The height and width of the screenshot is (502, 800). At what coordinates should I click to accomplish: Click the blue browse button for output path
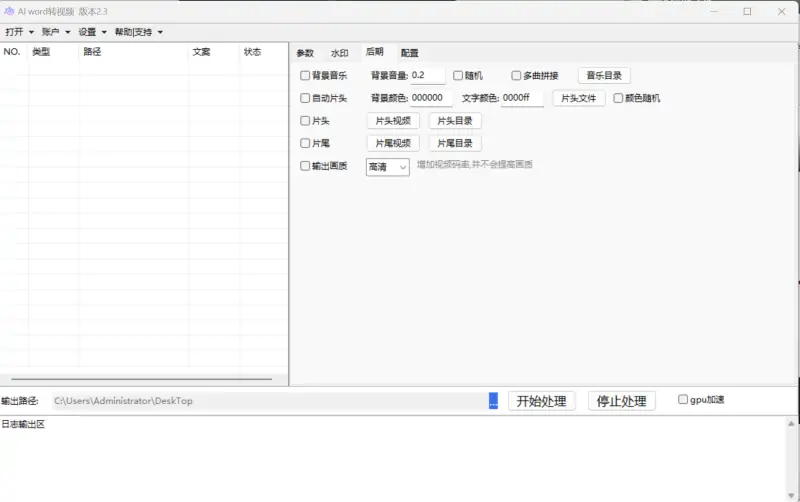493,400
